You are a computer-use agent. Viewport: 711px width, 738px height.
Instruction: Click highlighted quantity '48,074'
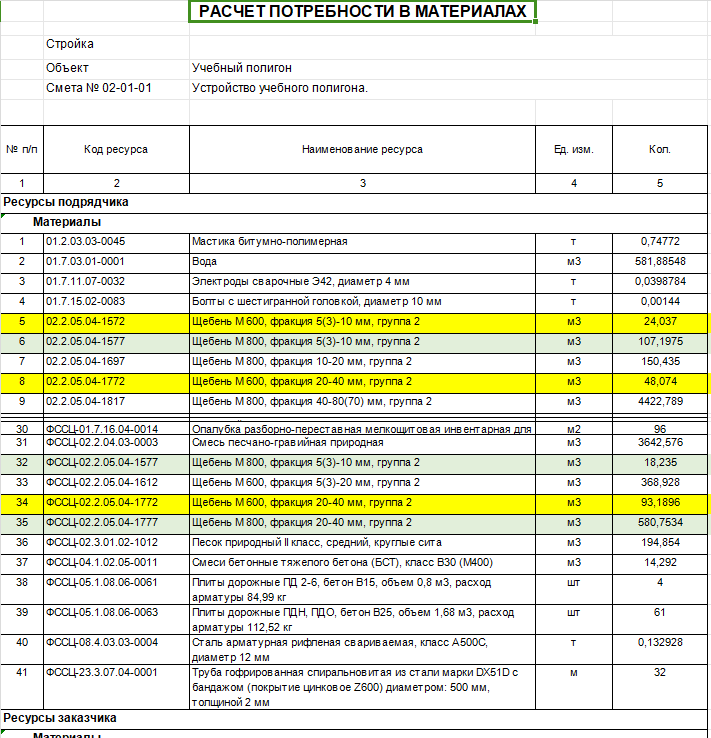point(660,382)
